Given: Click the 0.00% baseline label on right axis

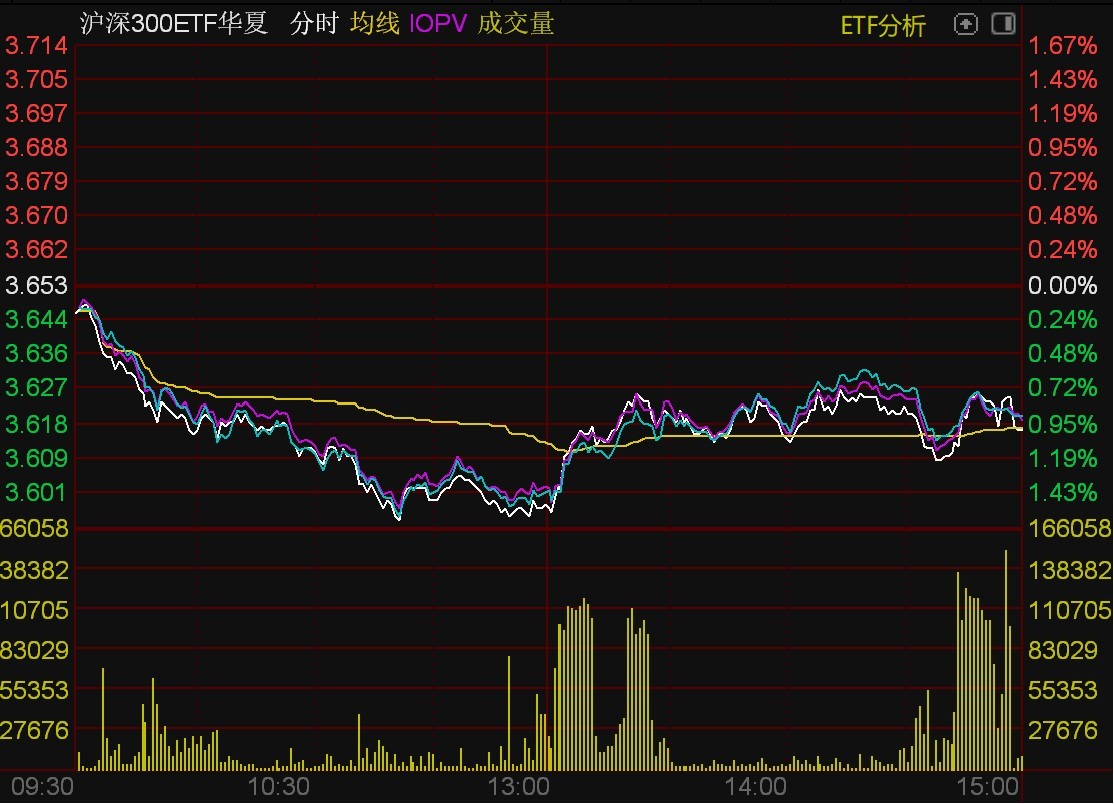Looking at the screenshot, I should (1065, 285).
